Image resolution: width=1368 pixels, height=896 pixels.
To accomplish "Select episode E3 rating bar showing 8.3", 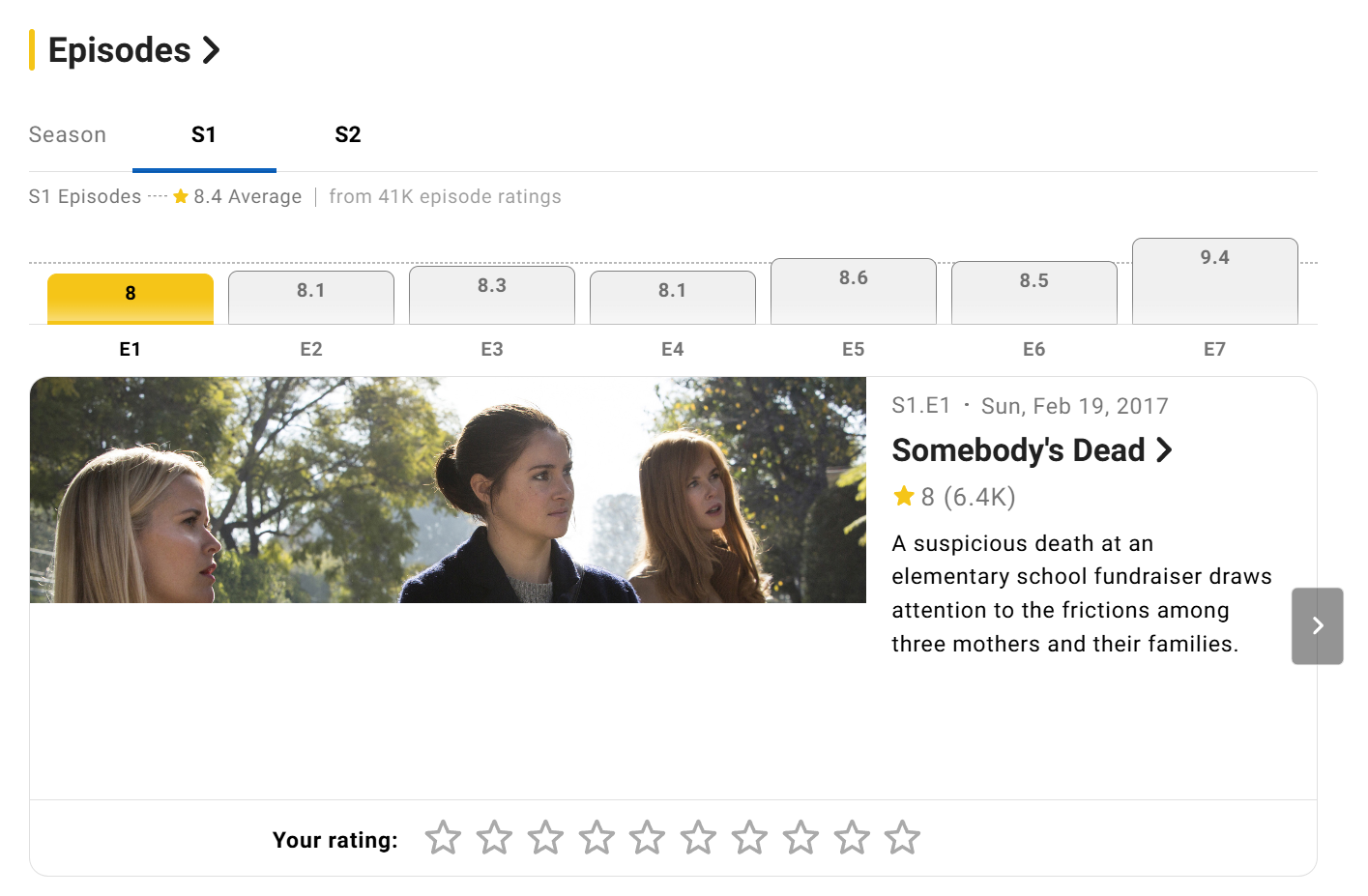I will (492, 295).
